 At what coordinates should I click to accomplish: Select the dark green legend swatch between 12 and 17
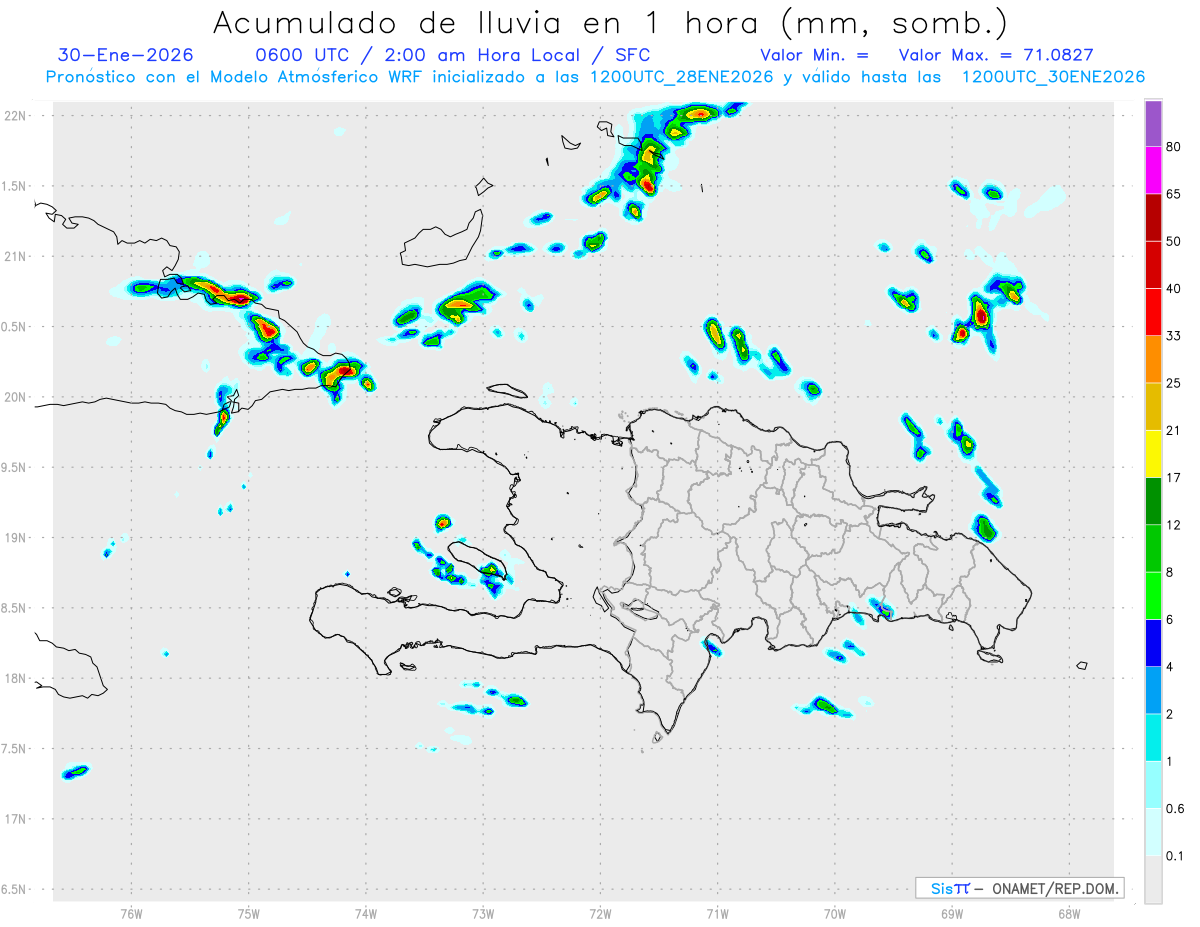click(1153, 501)
